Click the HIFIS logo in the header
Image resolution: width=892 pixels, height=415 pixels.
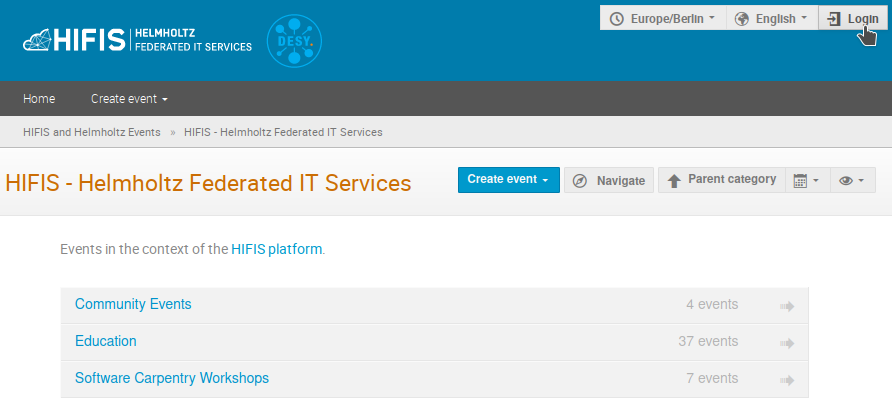(137, 41)
